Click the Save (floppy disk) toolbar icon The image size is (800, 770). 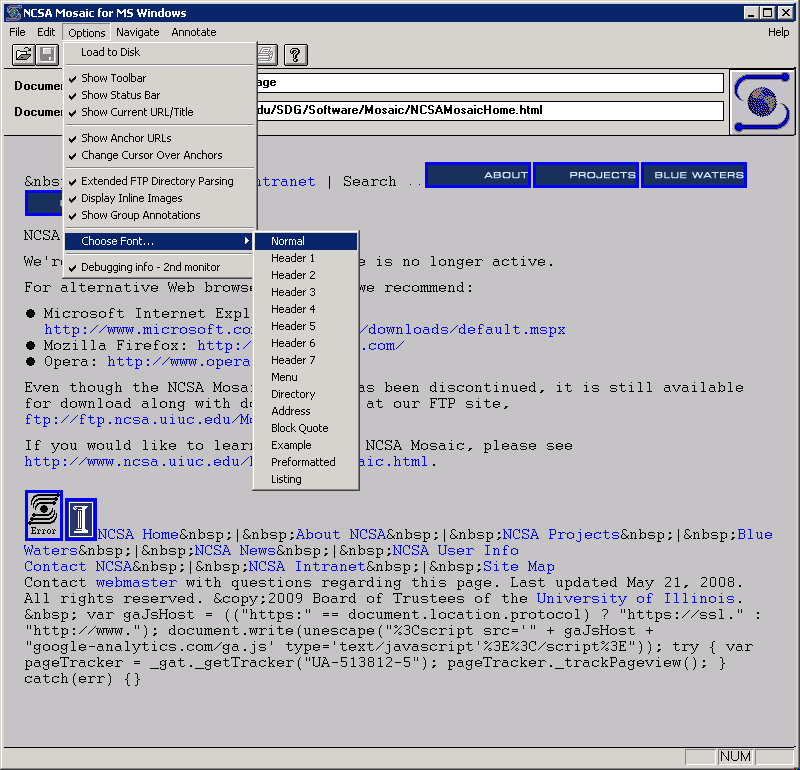click(47, 55)
